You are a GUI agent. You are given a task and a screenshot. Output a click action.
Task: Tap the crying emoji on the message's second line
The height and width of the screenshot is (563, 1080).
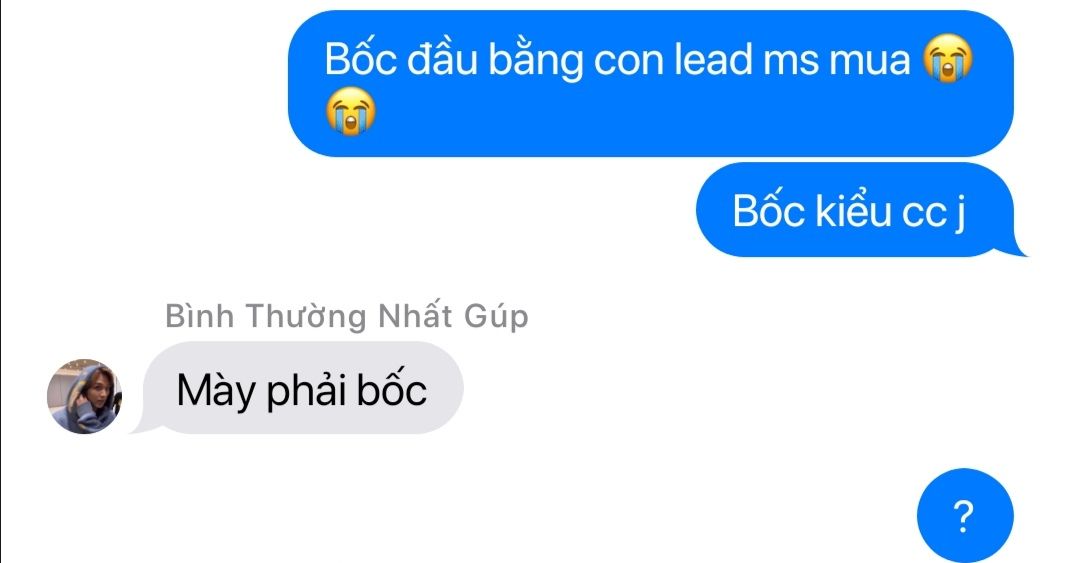(x=351, y=111)
